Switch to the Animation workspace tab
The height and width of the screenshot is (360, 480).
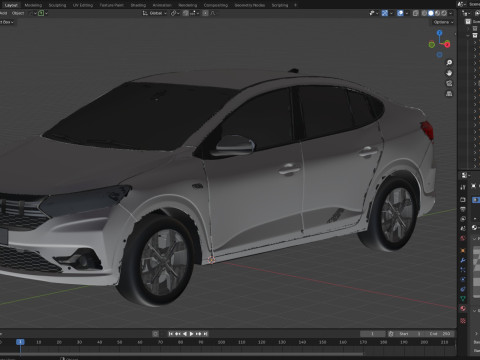(162, 5)
